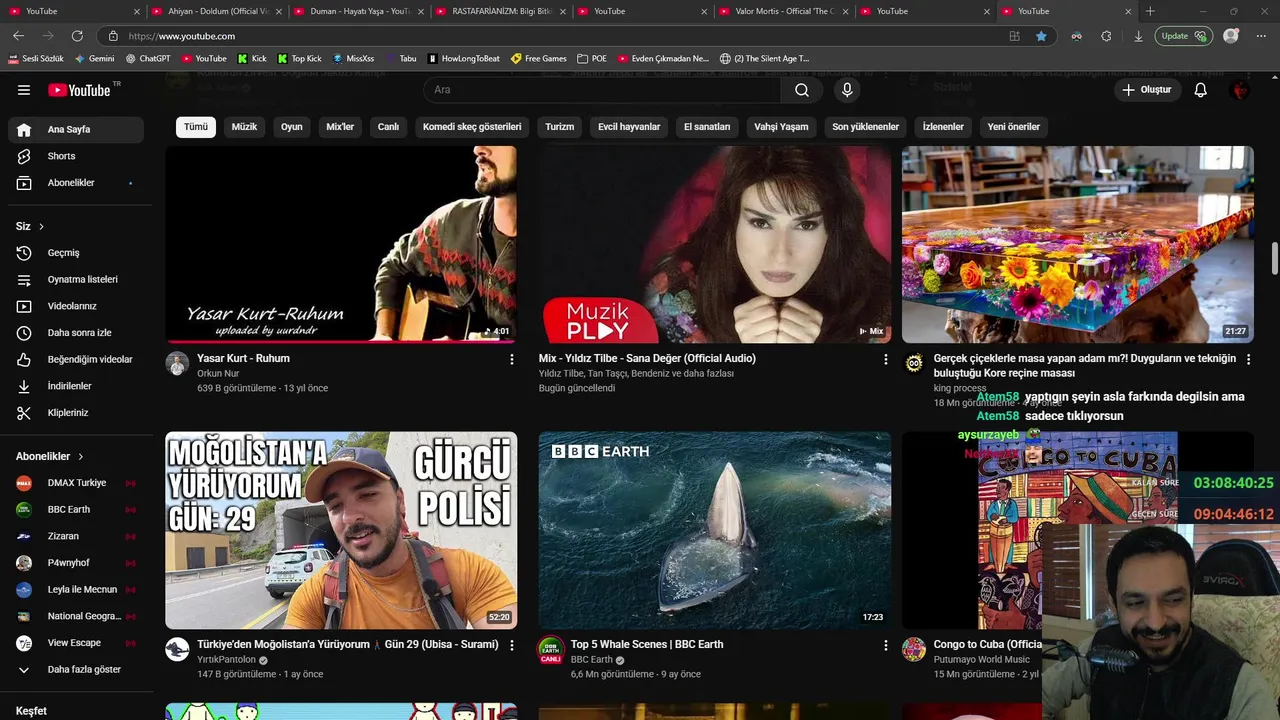Open Daha sonra izle list

(x=76, y=332)
